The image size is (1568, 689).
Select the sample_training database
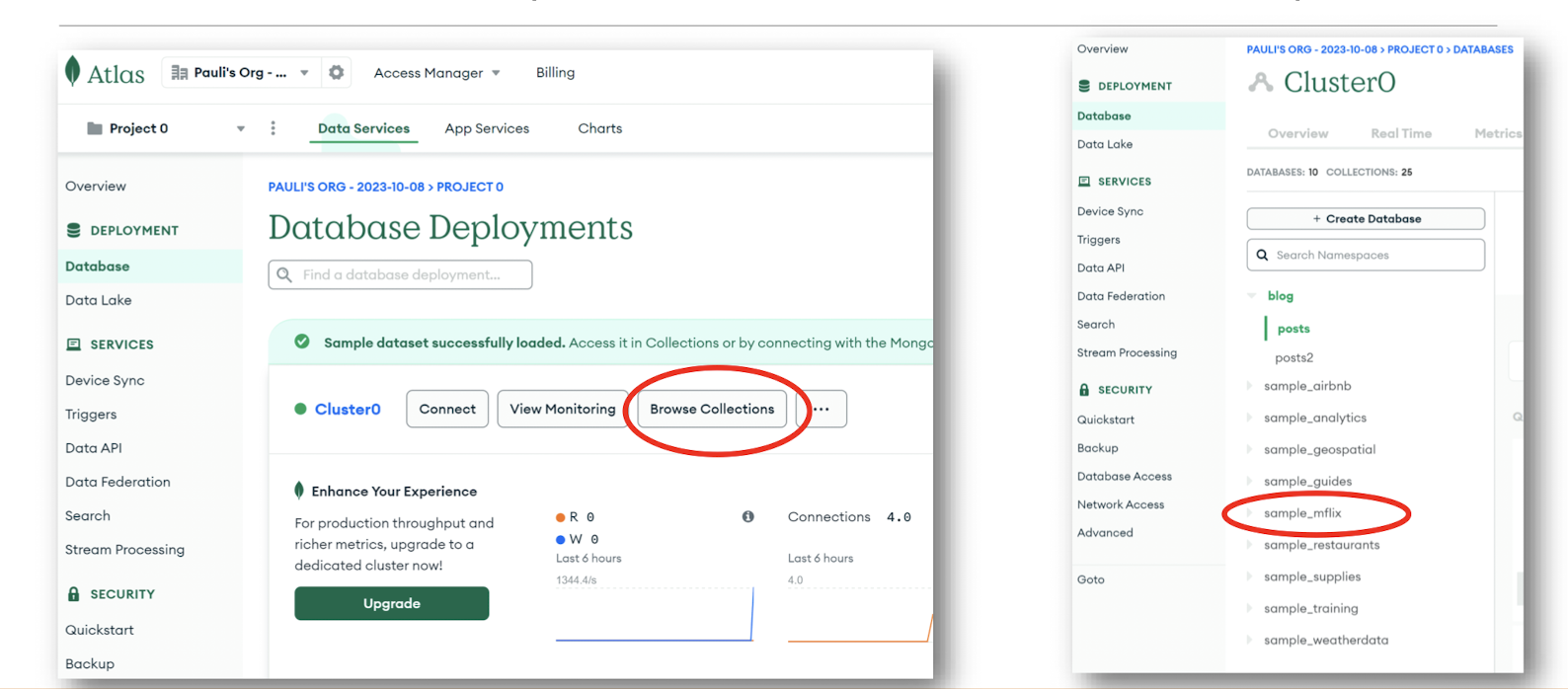[1310, 608]
